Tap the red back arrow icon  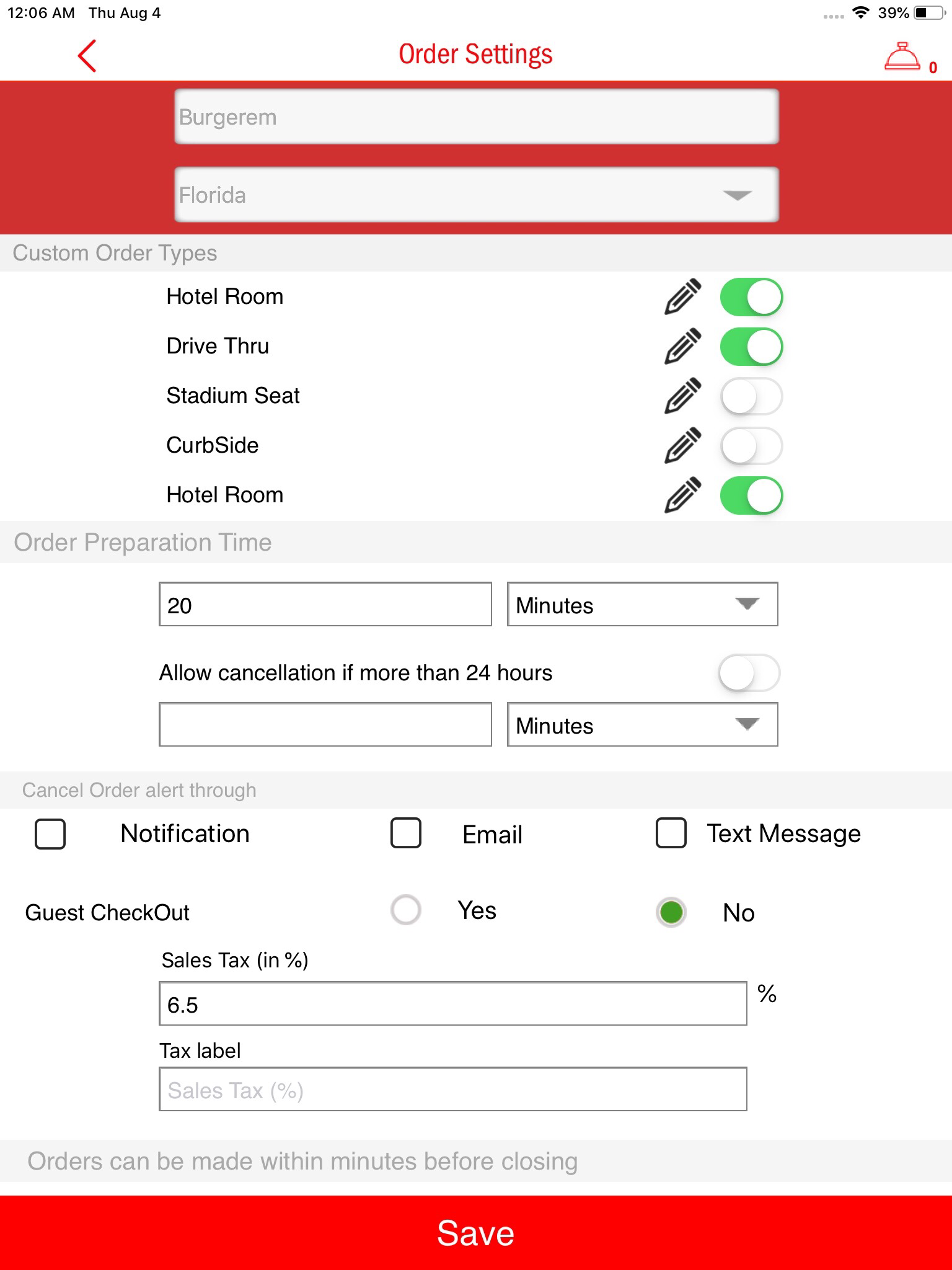coord(87,56)
